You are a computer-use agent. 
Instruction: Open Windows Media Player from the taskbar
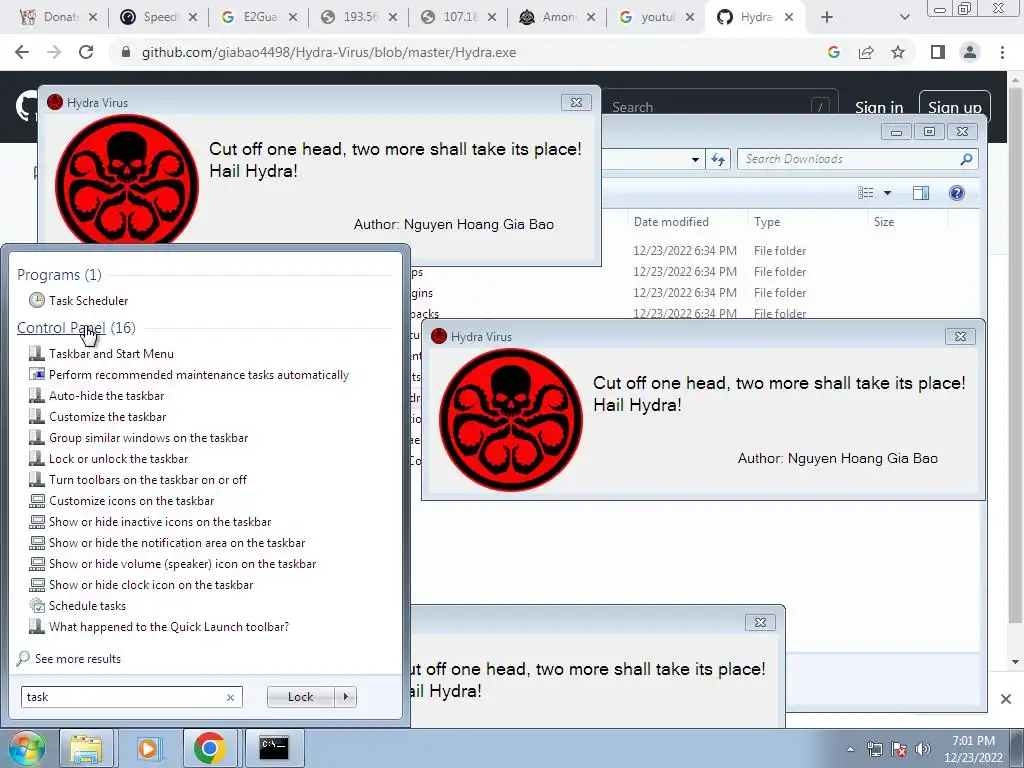click(148, 748)
